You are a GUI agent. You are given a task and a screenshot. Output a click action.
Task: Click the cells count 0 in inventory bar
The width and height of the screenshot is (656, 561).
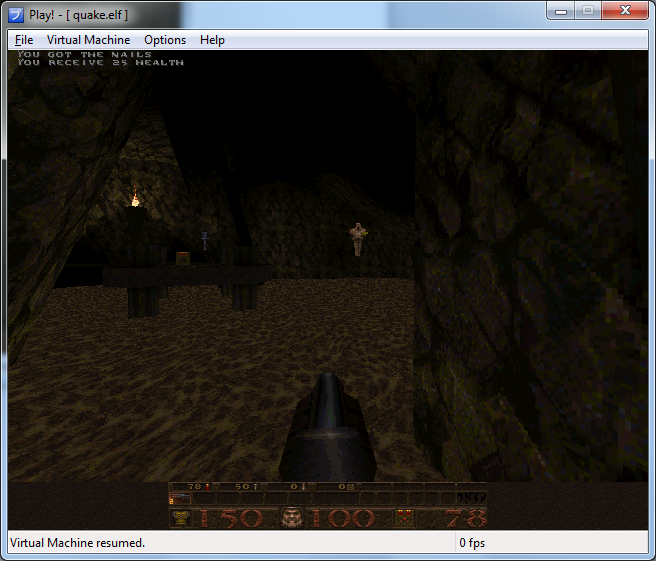(x=341, y=487)
